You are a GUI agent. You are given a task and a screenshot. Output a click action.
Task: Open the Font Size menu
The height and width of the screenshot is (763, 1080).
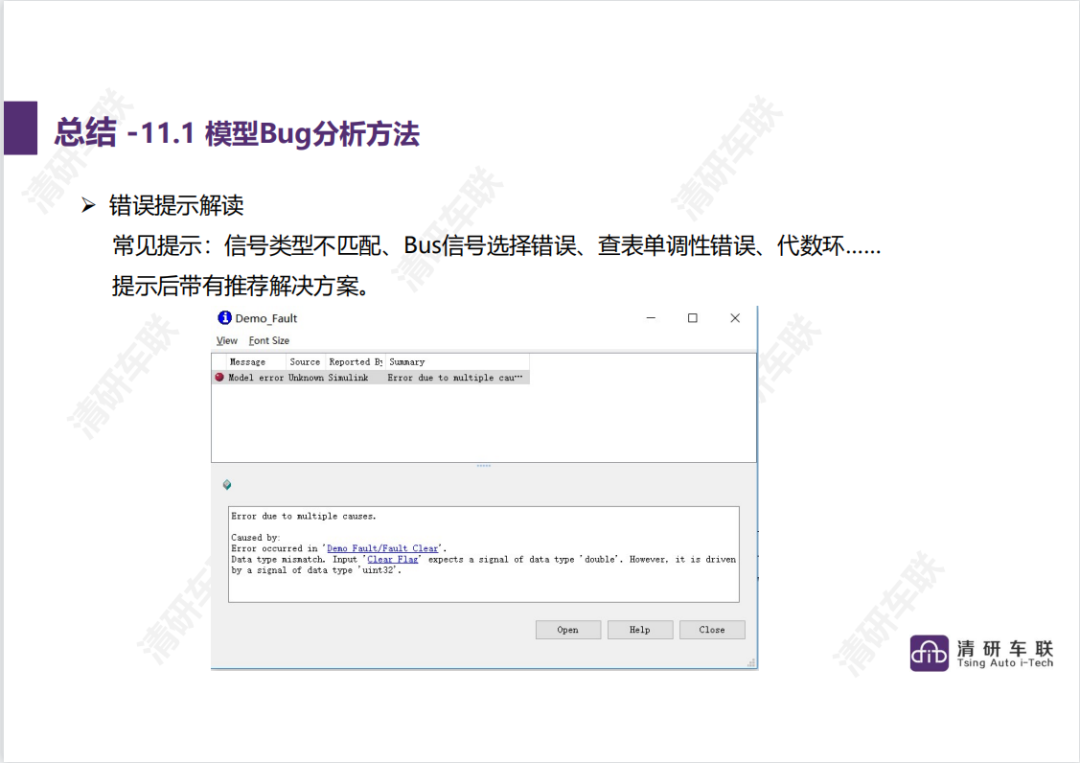point(269,340)
